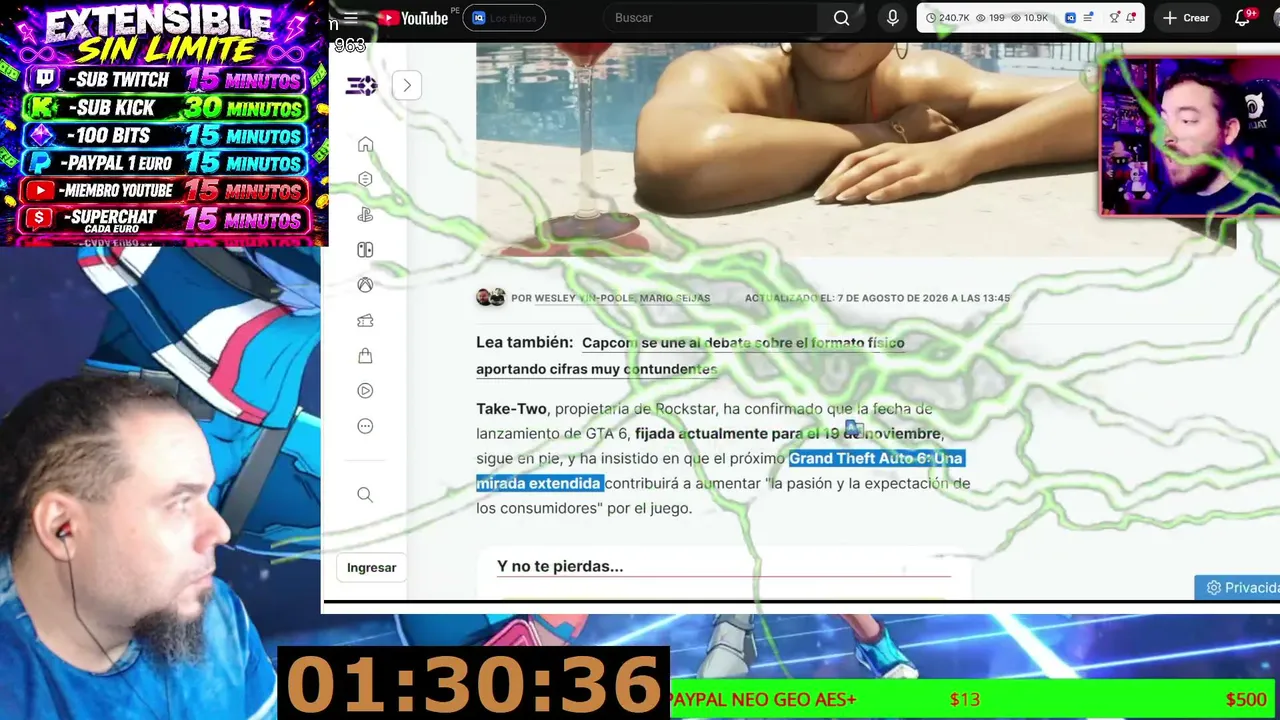Go to the Home icon in the site sidebar
Screen dimensions: 1280x720
pyautogui.click(x=365, y=144)
